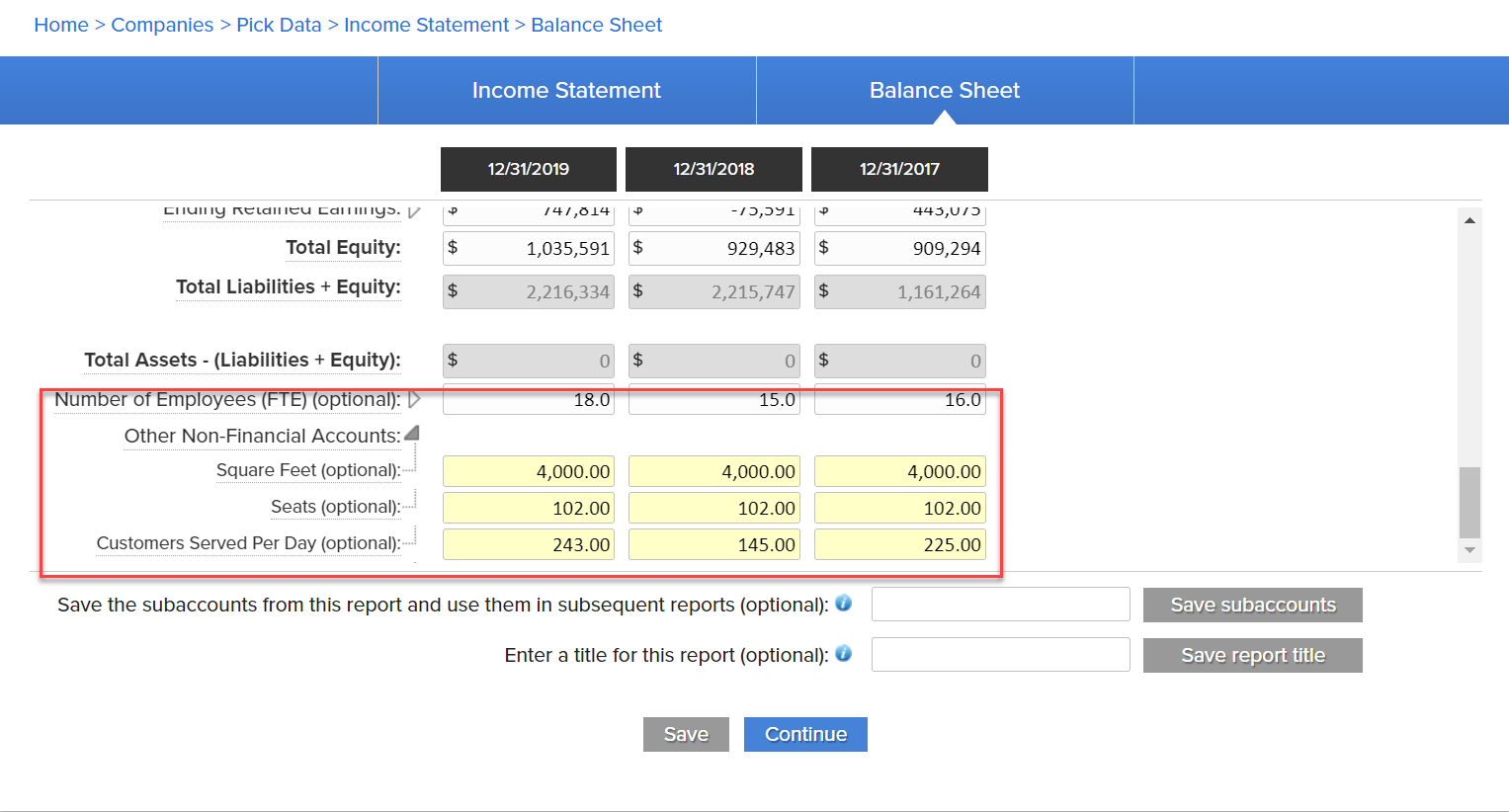Edit Customers Served field 225.00
1509x812 pixels.
coord(900,544)
